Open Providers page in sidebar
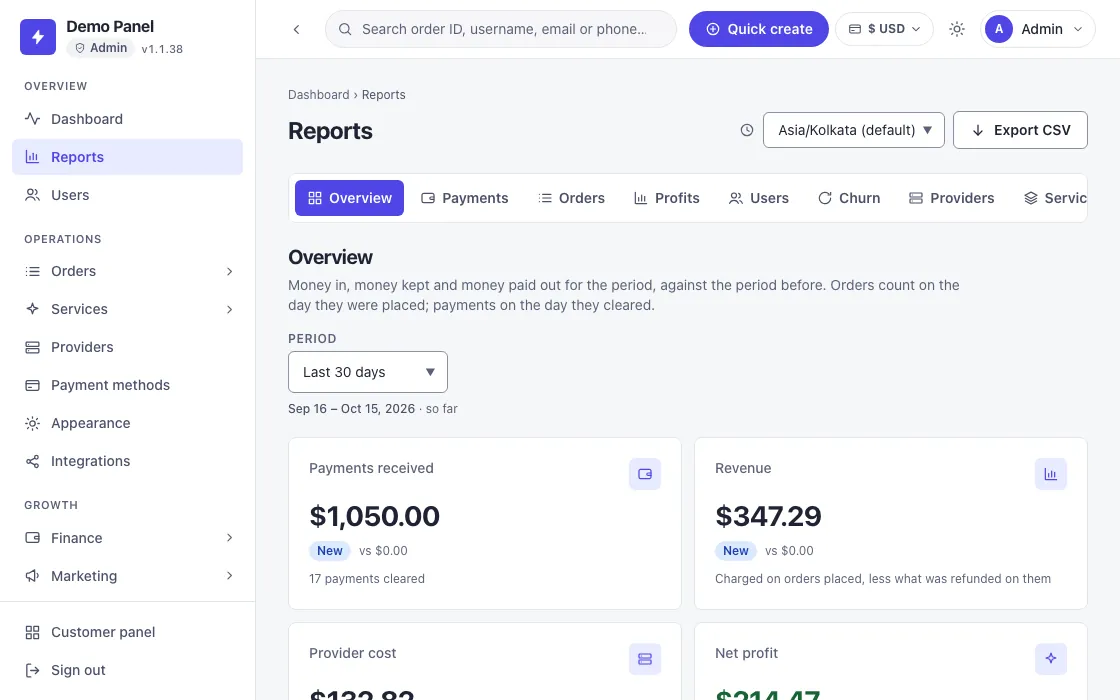The height and width of the screenshot is (700, 1120). tap(127, 347)
